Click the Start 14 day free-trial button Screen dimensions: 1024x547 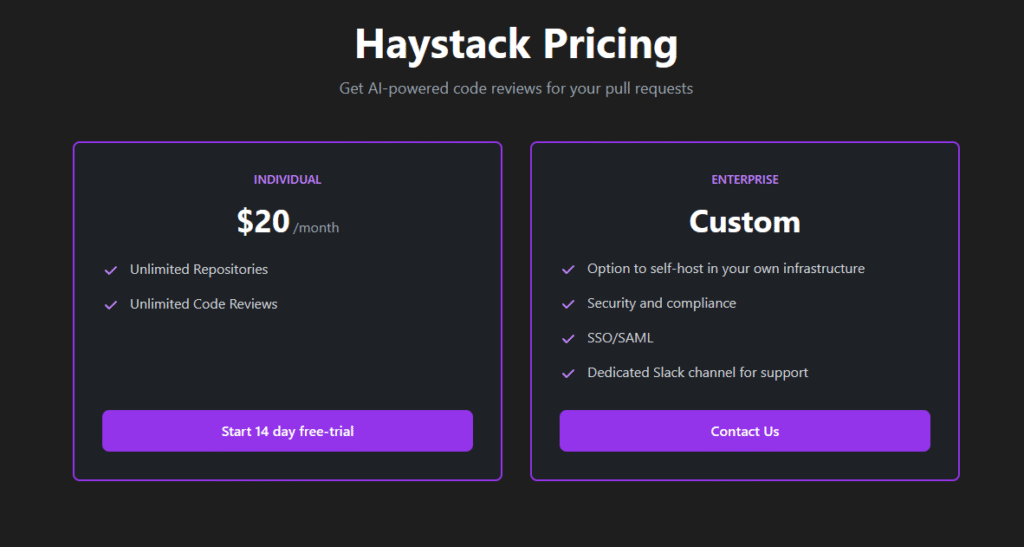pos(287,431)
